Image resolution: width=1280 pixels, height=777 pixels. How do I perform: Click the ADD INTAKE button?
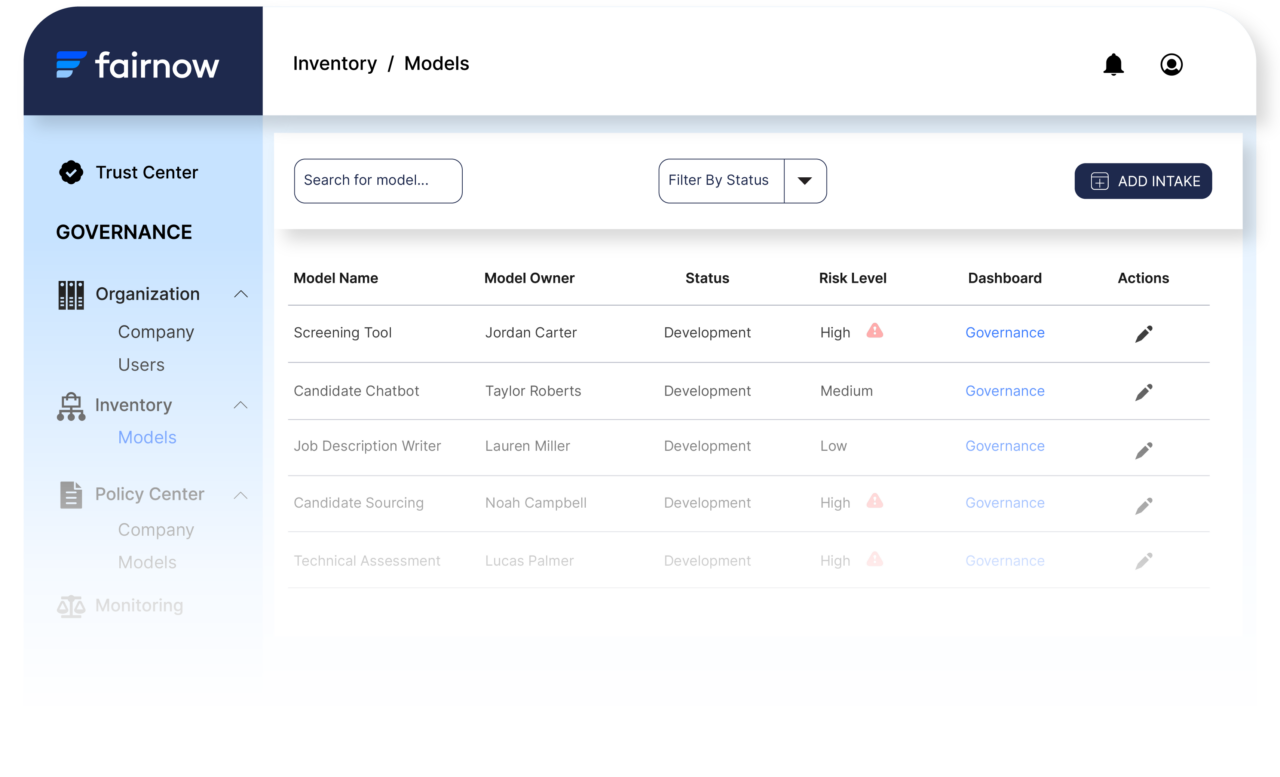click(1143, 181)
